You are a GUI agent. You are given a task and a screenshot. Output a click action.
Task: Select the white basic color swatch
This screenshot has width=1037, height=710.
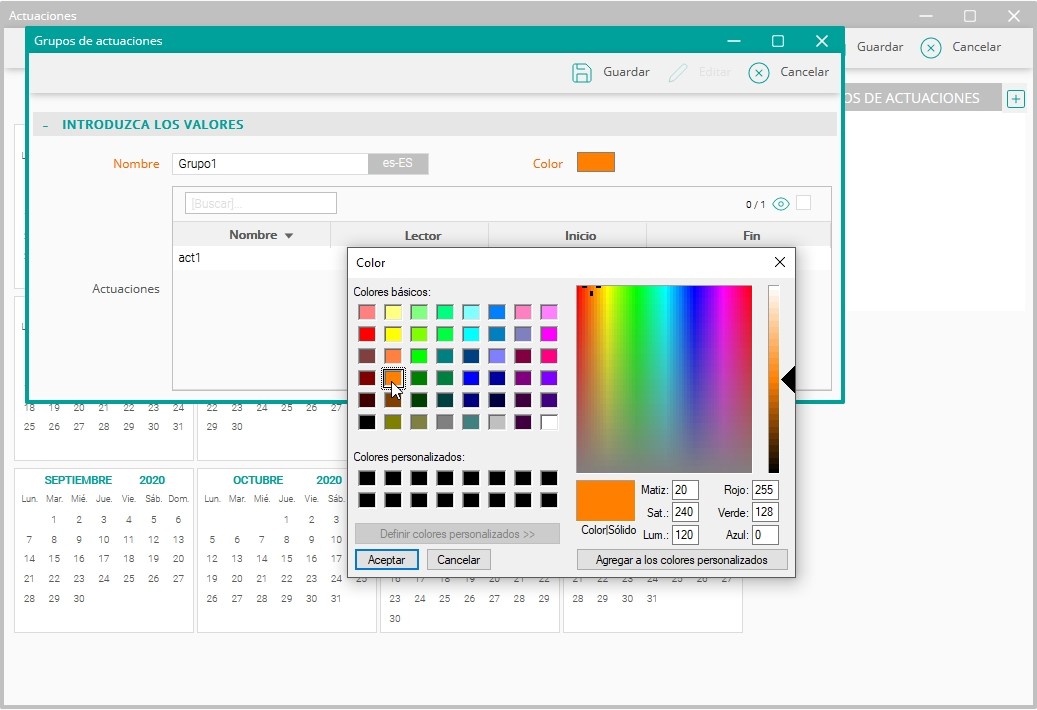click(548, 422)
